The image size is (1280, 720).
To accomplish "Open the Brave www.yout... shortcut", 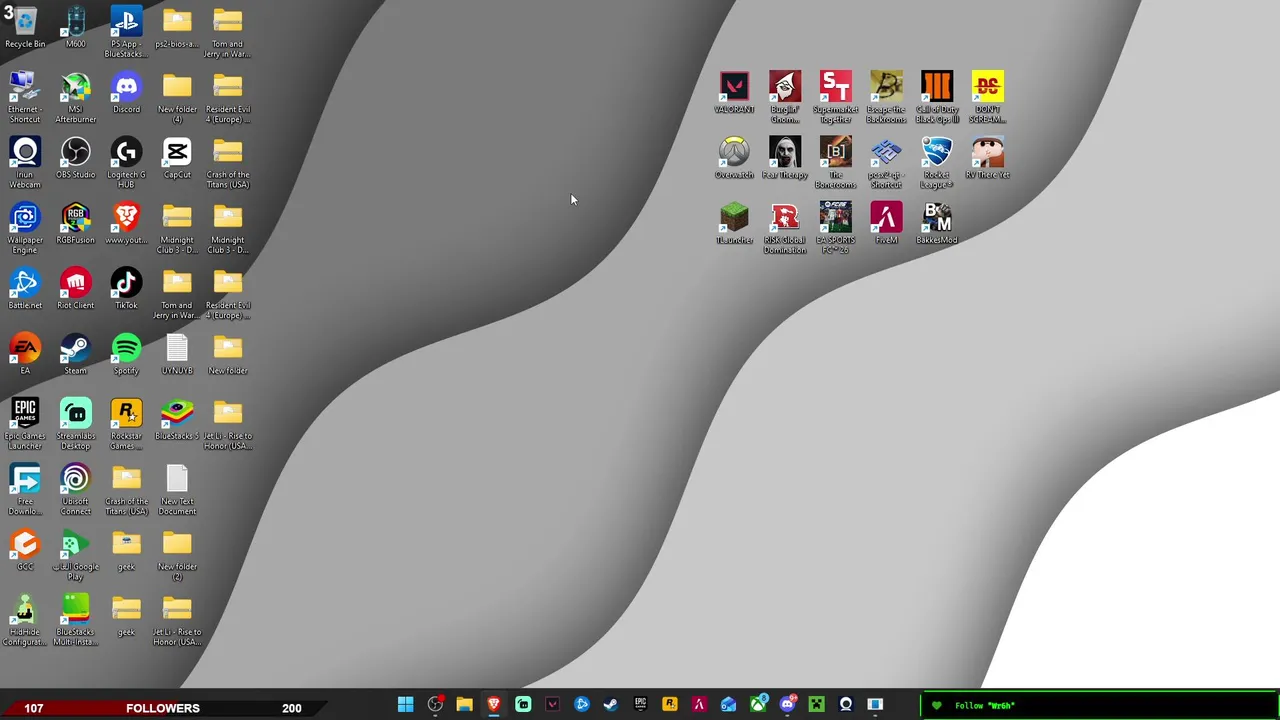I will tap(126, 223).
